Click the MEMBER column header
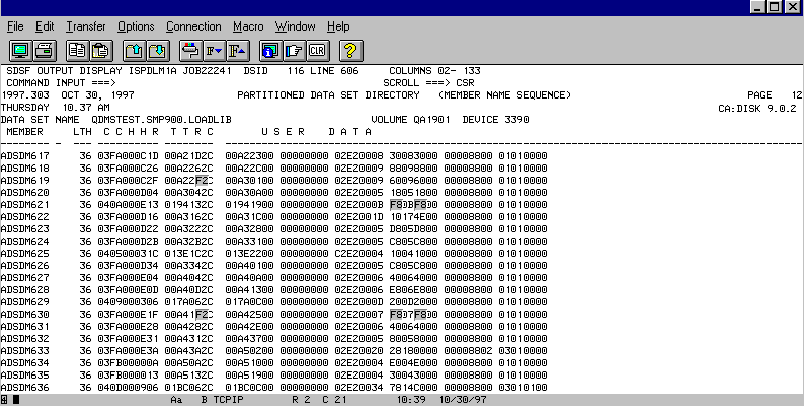Viewport: 804px width, 406px height. tap(25, 132)
